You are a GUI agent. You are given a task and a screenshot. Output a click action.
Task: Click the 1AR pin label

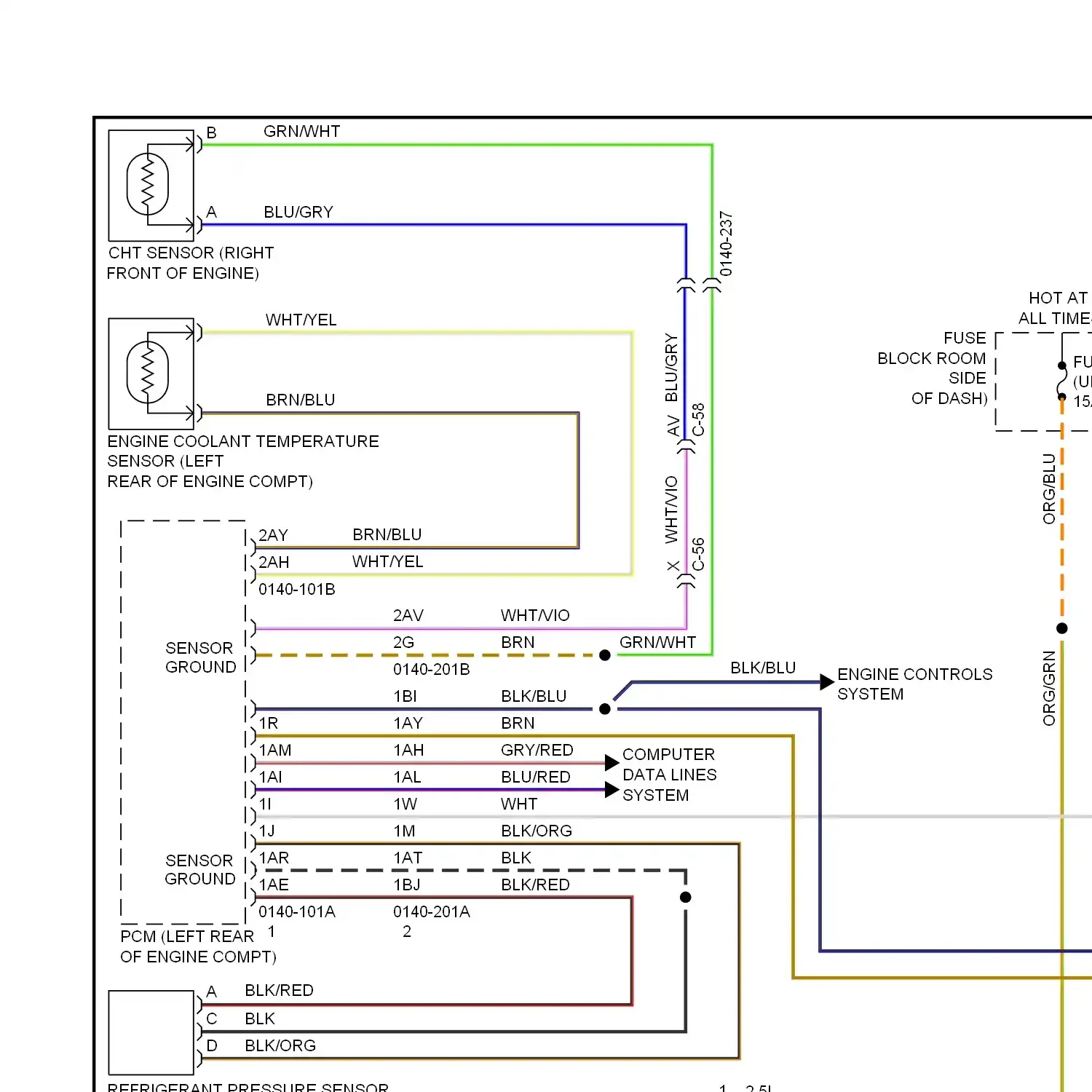tap(274, 858)
